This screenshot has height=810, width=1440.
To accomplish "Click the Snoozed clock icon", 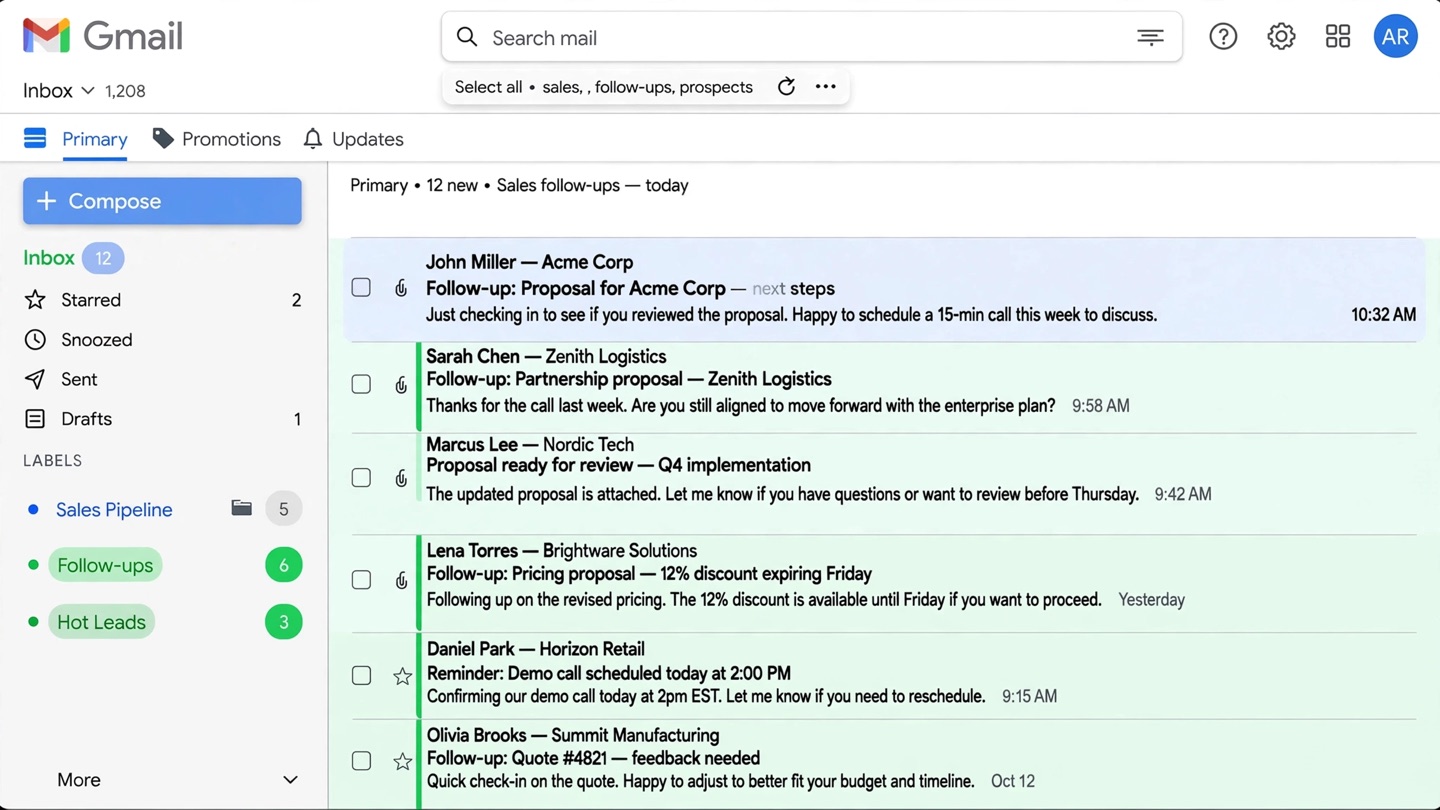I will [35, 340].
